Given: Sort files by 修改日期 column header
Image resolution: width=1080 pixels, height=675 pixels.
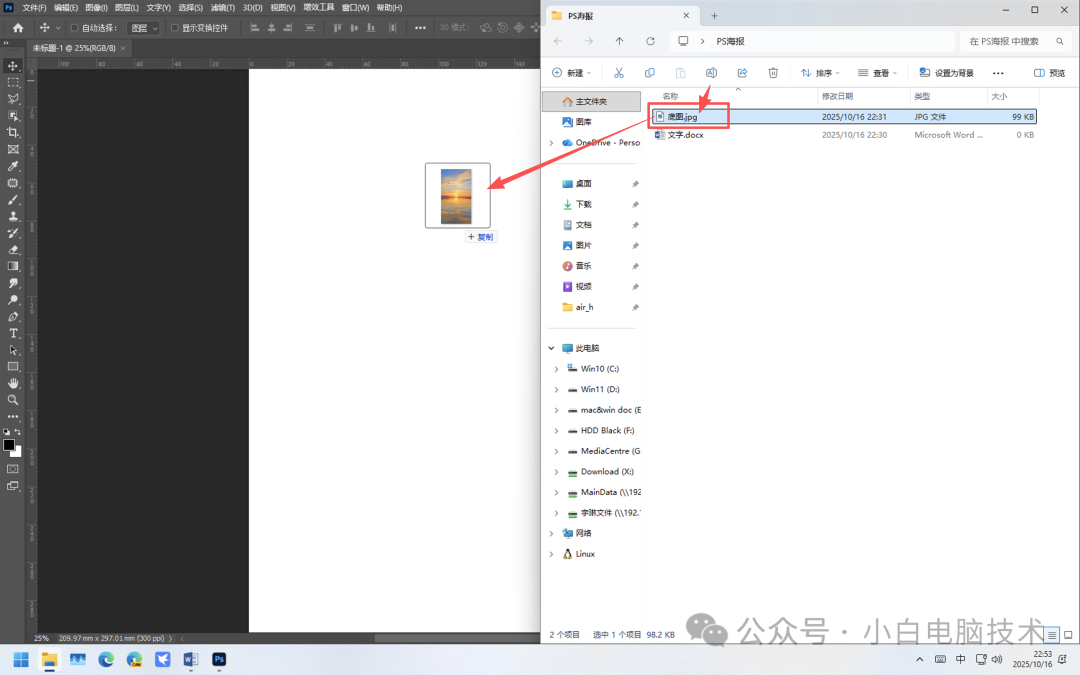Looking at the screenshot, I should pyautogui.click(x=837, y=96).
